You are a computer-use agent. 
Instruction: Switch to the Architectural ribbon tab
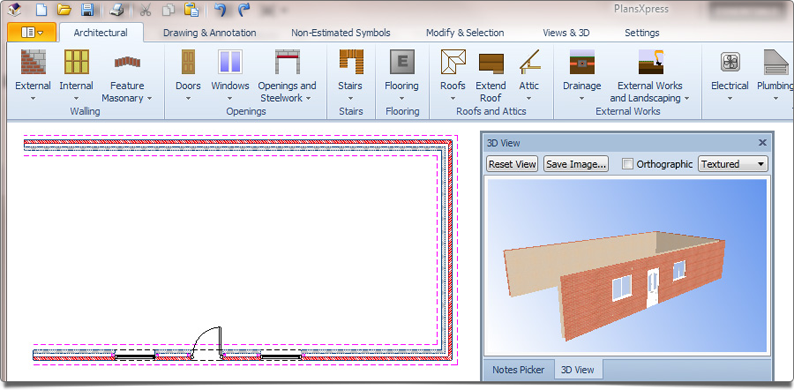click(x=101, y=33)
